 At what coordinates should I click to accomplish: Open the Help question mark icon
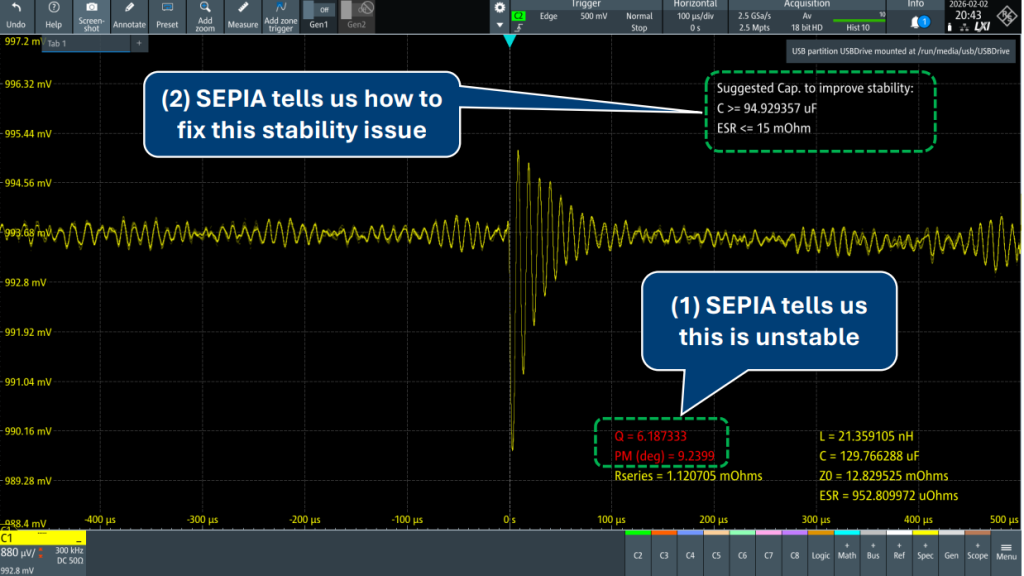(x=54, y=8)
